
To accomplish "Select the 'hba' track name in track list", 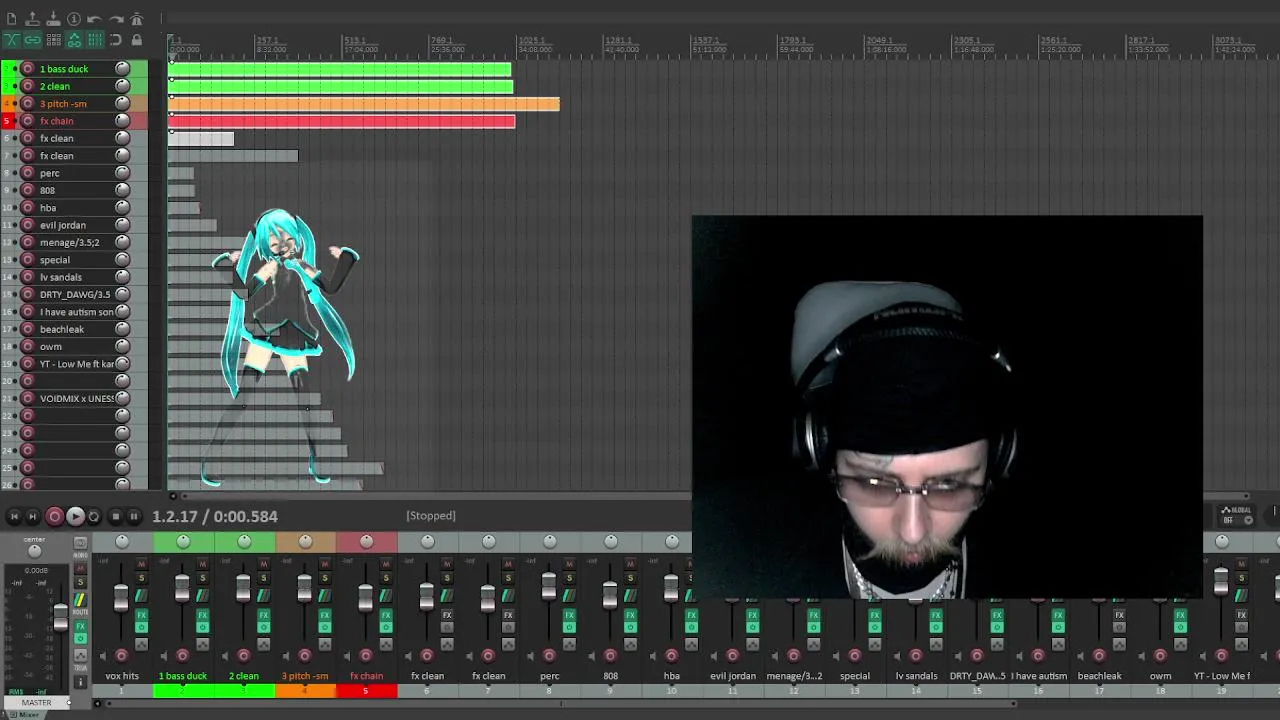I will (x=48, y=208).
